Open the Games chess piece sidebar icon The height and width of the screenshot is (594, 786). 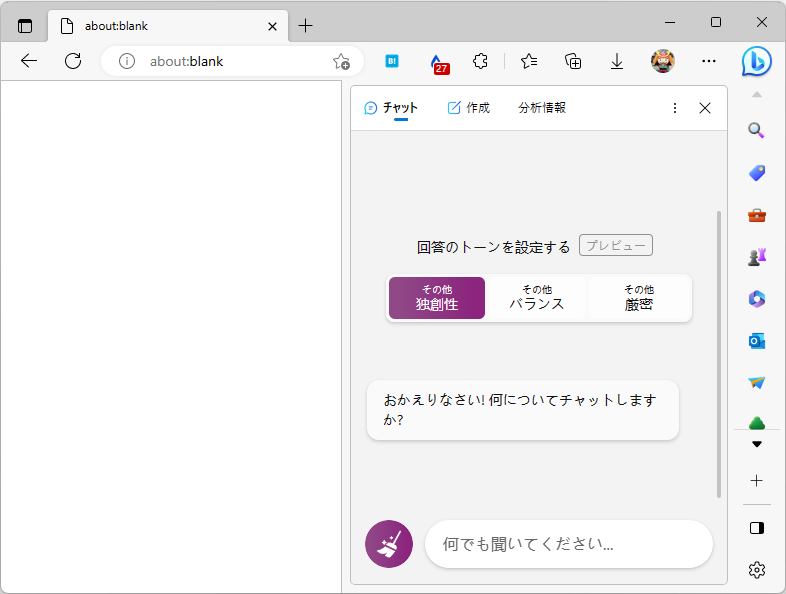pos(756,257)
